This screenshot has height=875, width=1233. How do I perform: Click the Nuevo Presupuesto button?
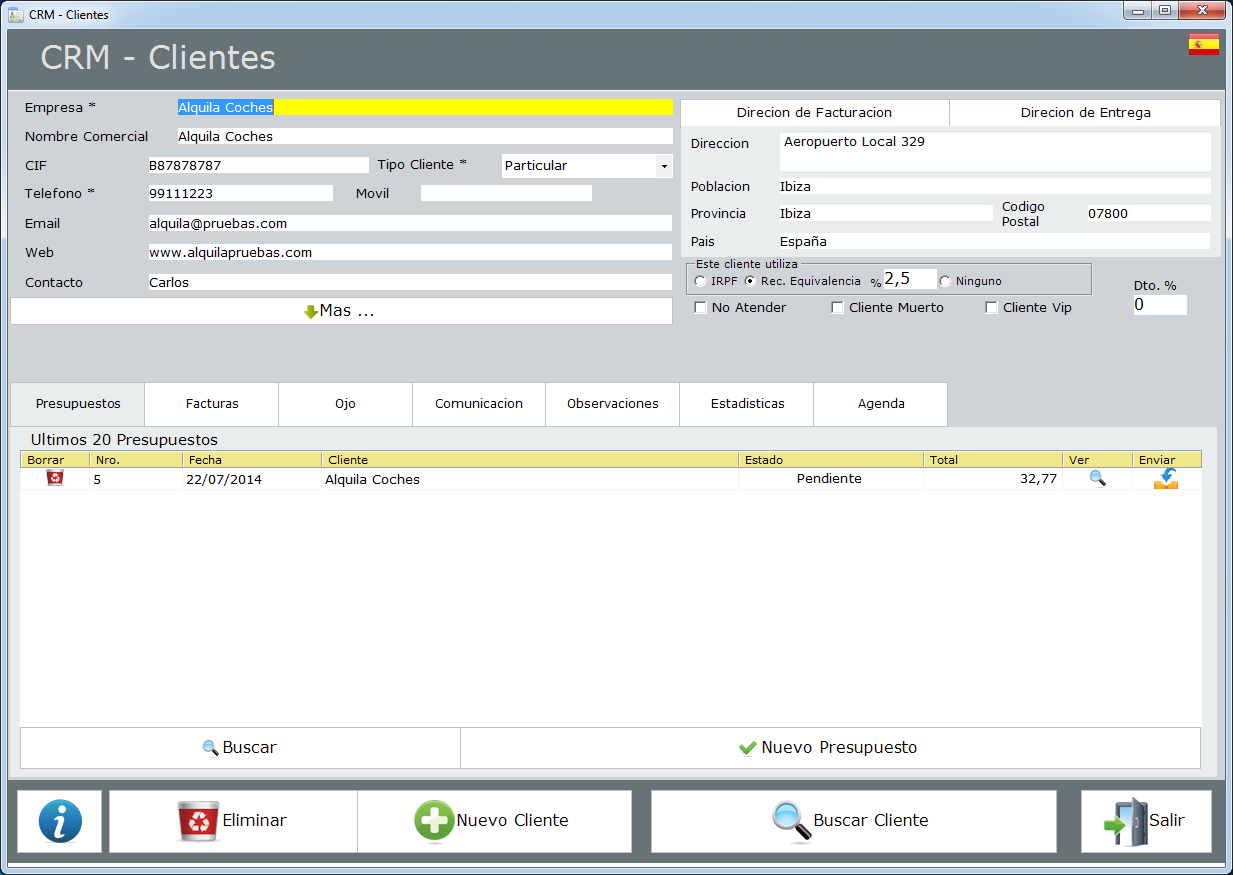click(x=829, y=748)
